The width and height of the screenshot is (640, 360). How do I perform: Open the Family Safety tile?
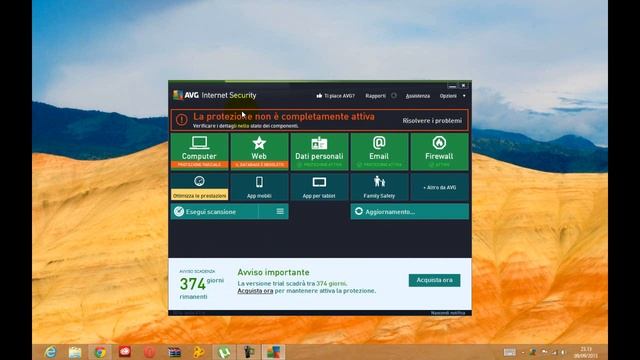click(x=379, y=187)
